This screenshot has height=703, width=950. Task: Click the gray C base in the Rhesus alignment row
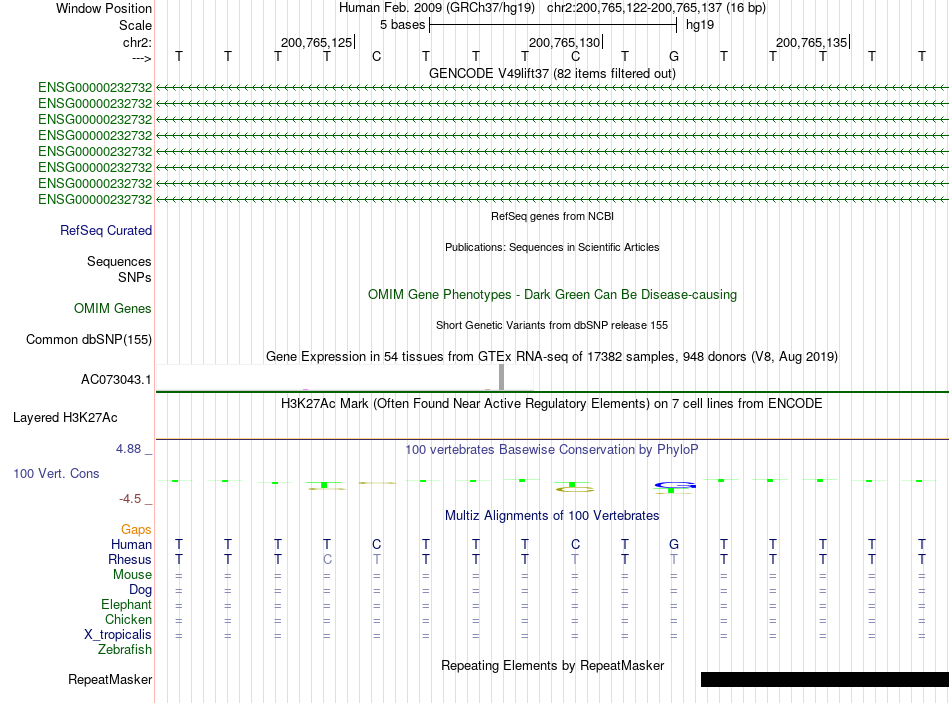tap(327, 559)
